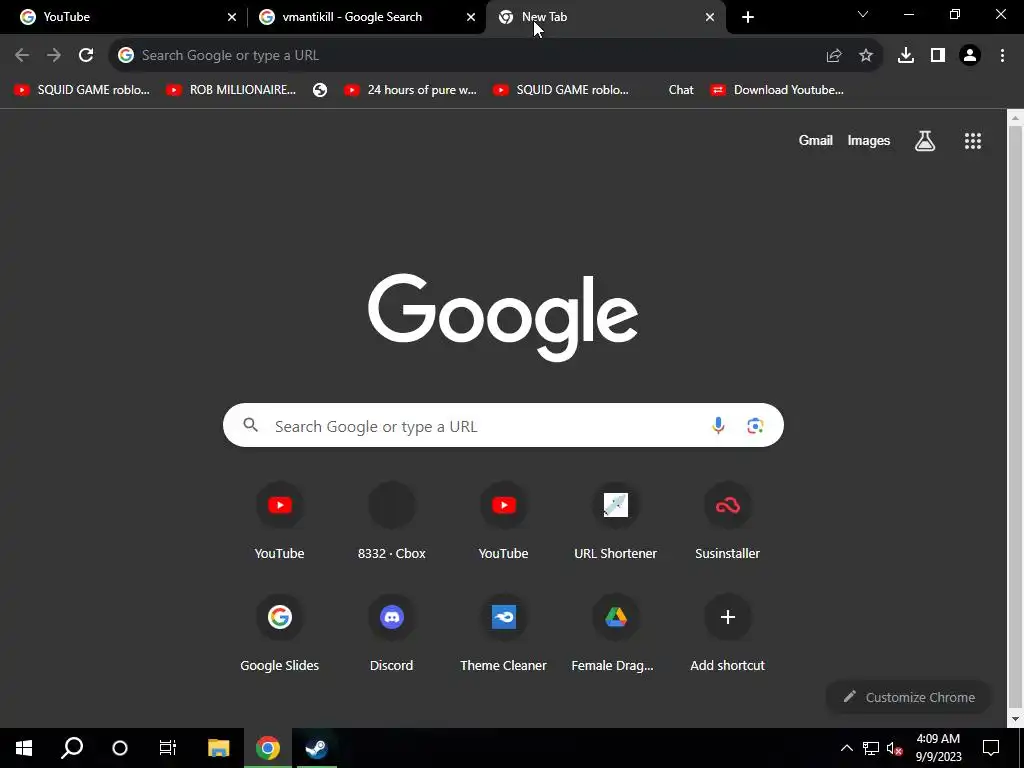This screenshot has width=1024, height=768.
Task: Click the Google search box on page
Action: tap(503, 426)
